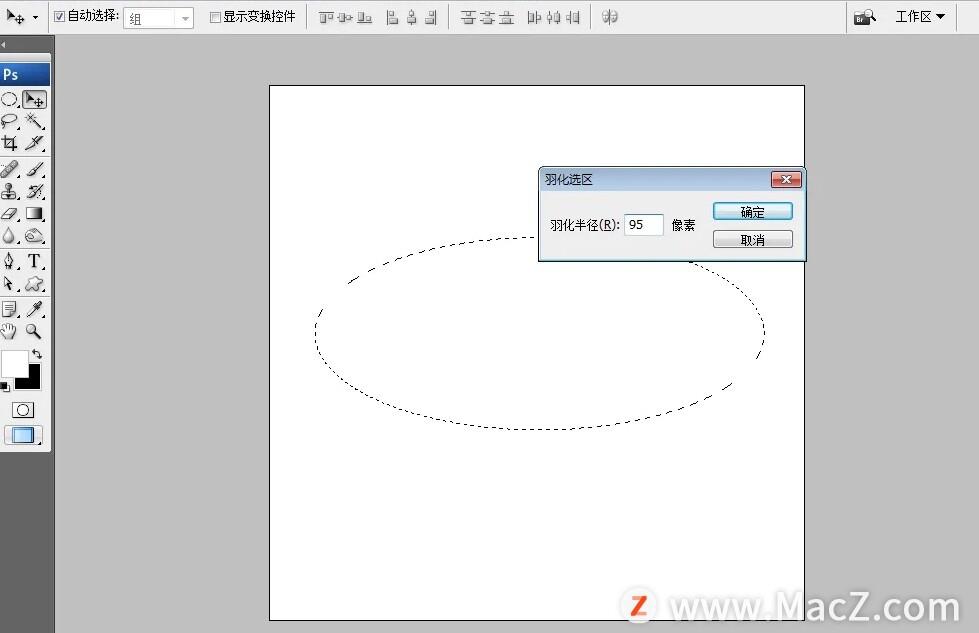Image resolution: width=979 pixels, height=633 pixels.
Task: Distribute bottom edges of layers
Action: 507,17
